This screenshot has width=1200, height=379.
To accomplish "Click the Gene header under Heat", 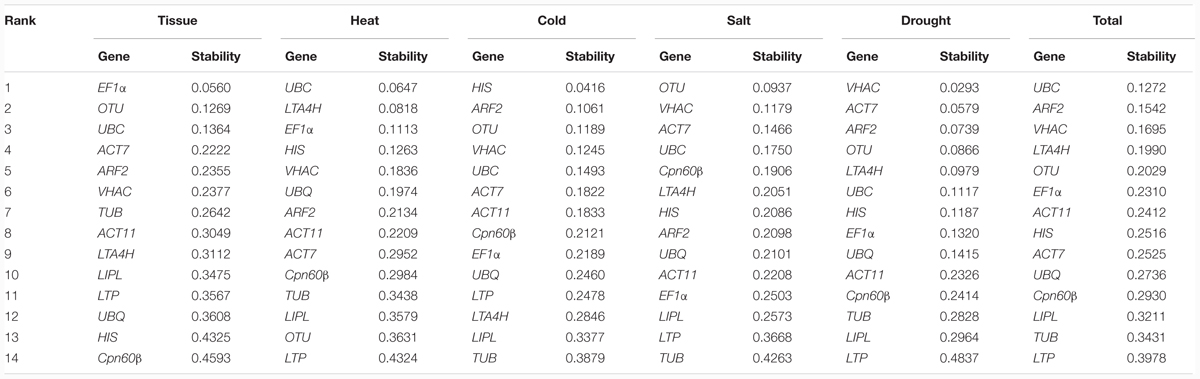I will pyautogui.click(x=300, y=57).
